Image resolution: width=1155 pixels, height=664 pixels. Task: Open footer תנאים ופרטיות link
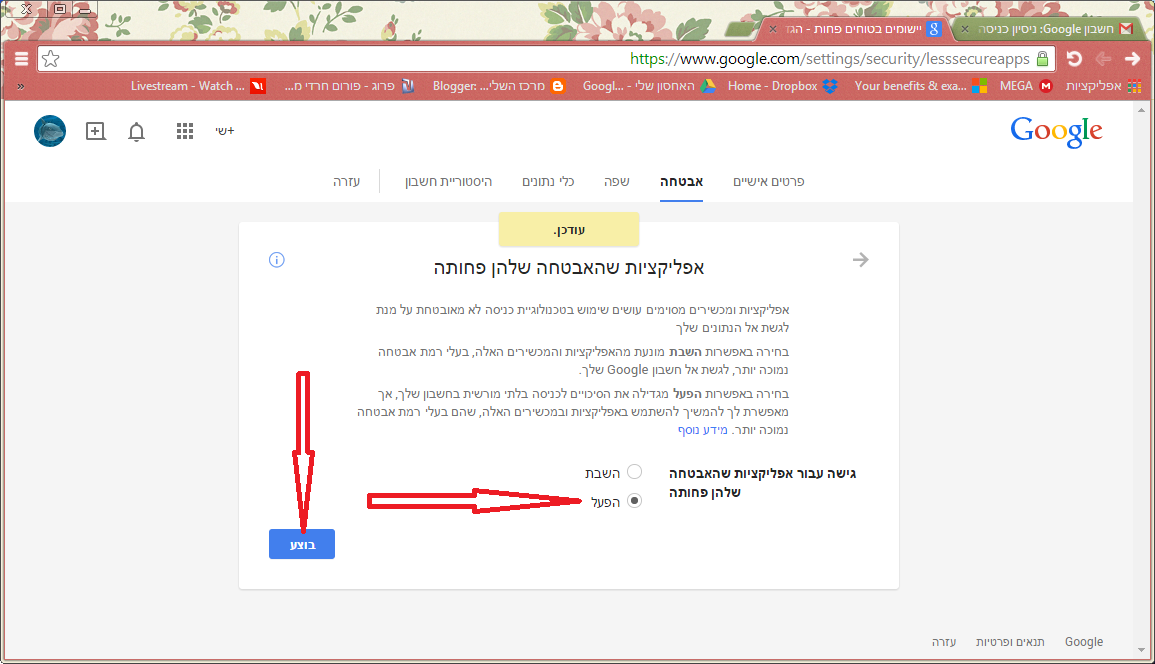coord(1010,642)
